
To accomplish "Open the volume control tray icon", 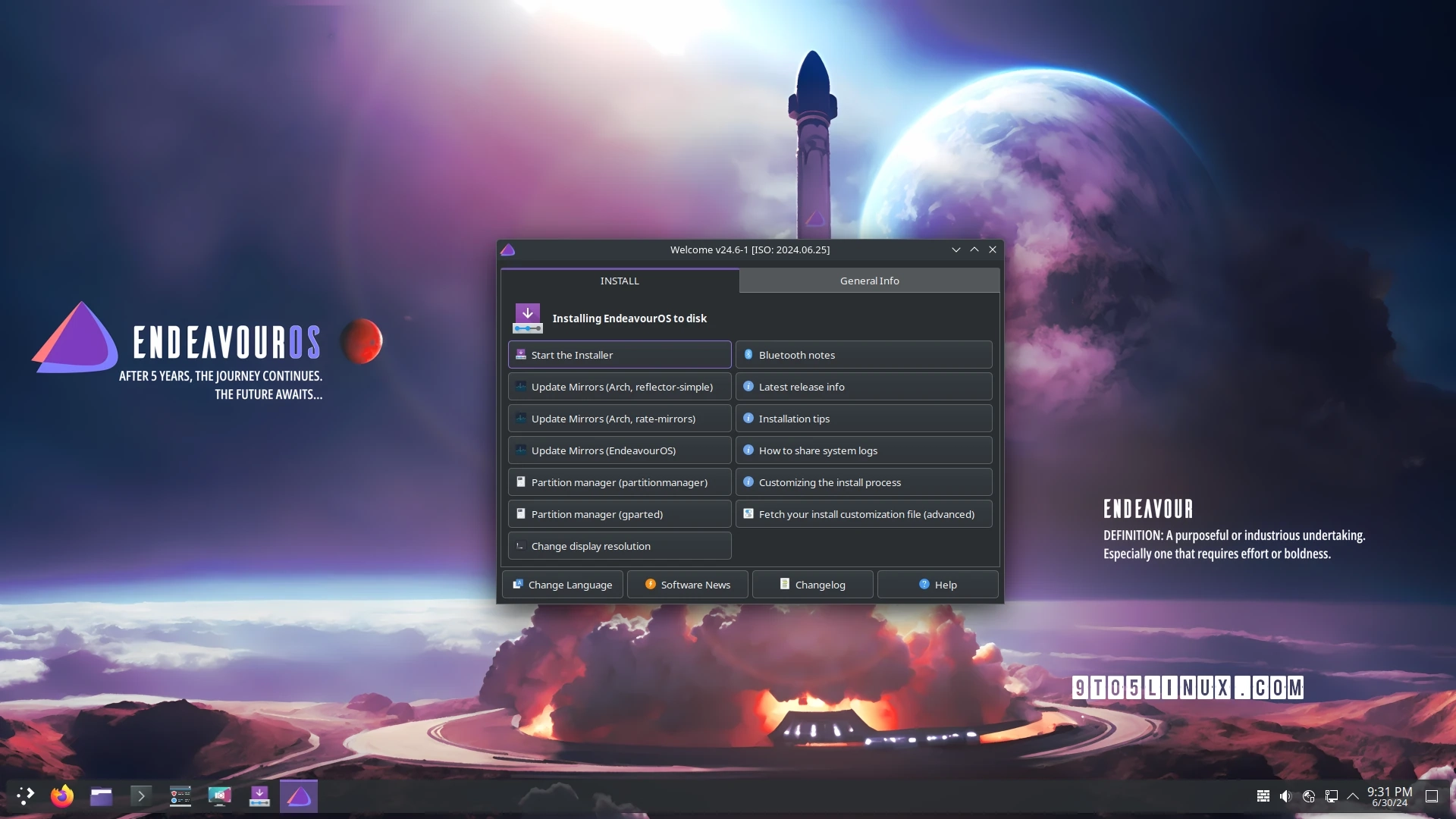I will 1285,796.
